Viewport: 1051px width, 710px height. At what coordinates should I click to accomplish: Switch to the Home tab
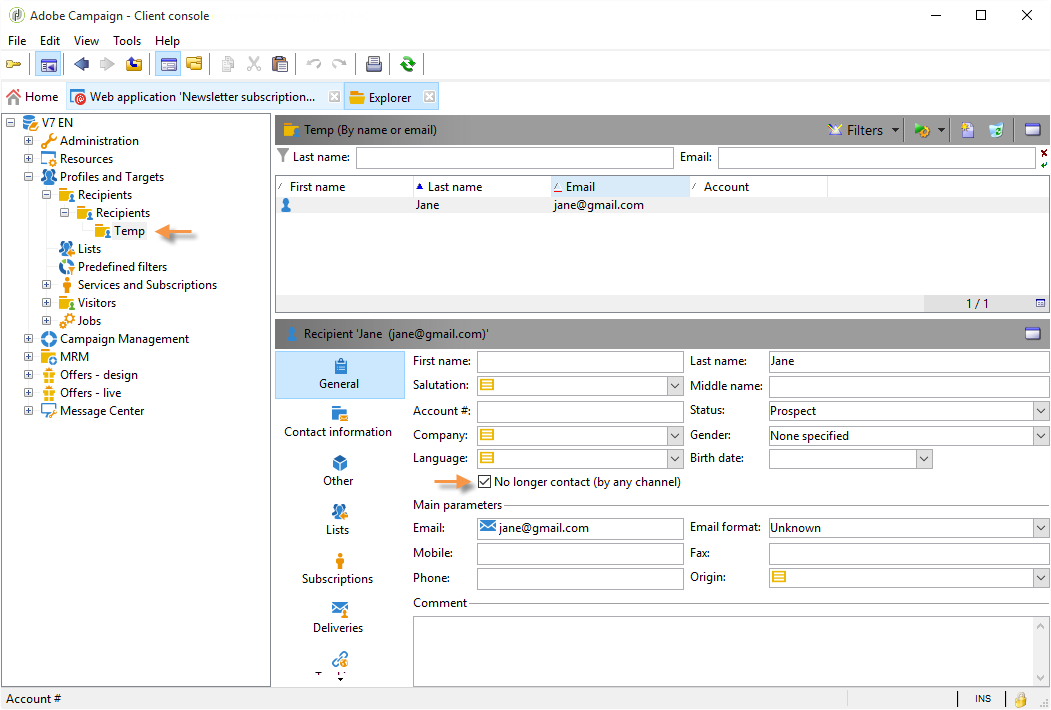pyautogui.click(x=32, y=97)
